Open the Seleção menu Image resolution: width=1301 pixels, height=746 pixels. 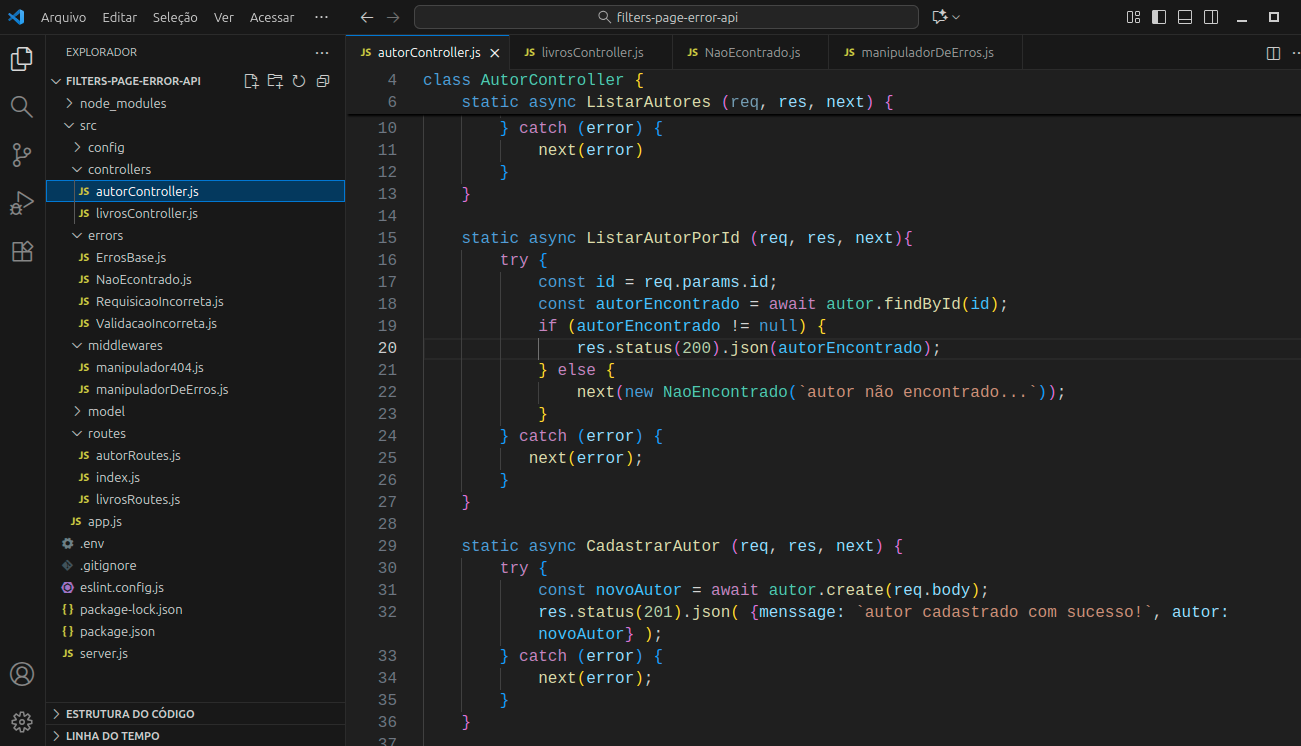point(175,17)
